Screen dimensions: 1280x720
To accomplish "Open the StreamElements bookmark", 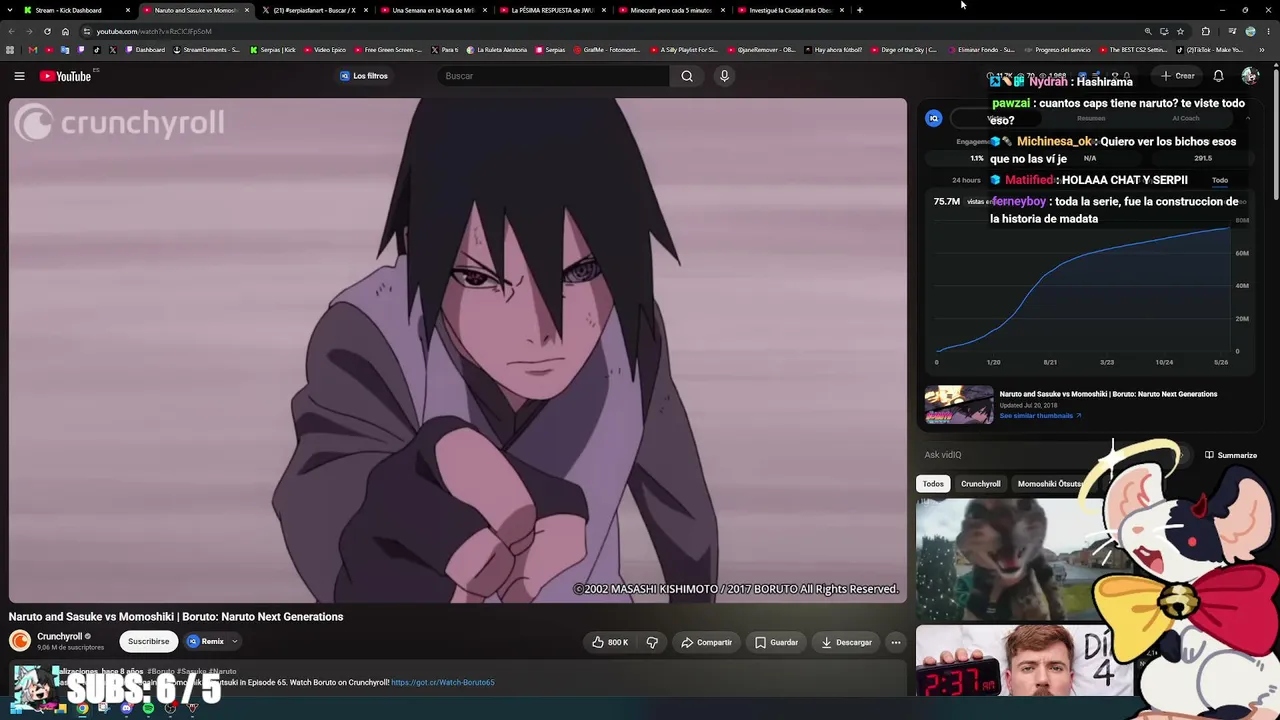I will click(x=205, y=50).
